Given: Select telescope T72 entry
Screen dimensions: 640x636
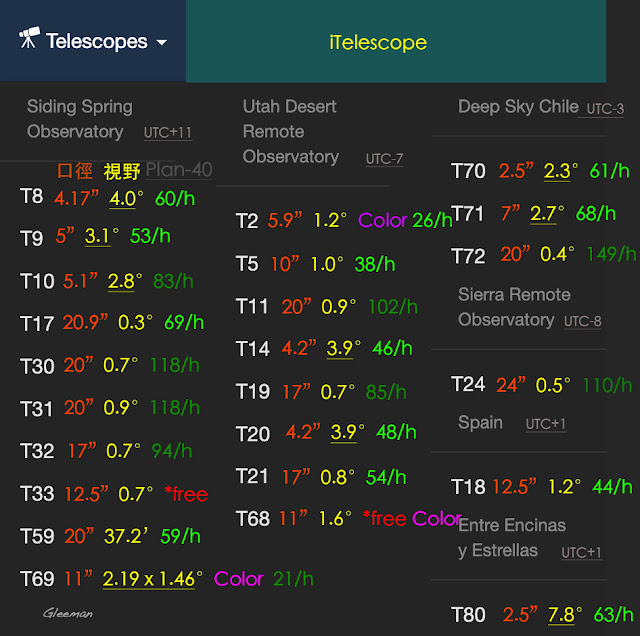Looking at the screenshot, I should pos(468,256).
